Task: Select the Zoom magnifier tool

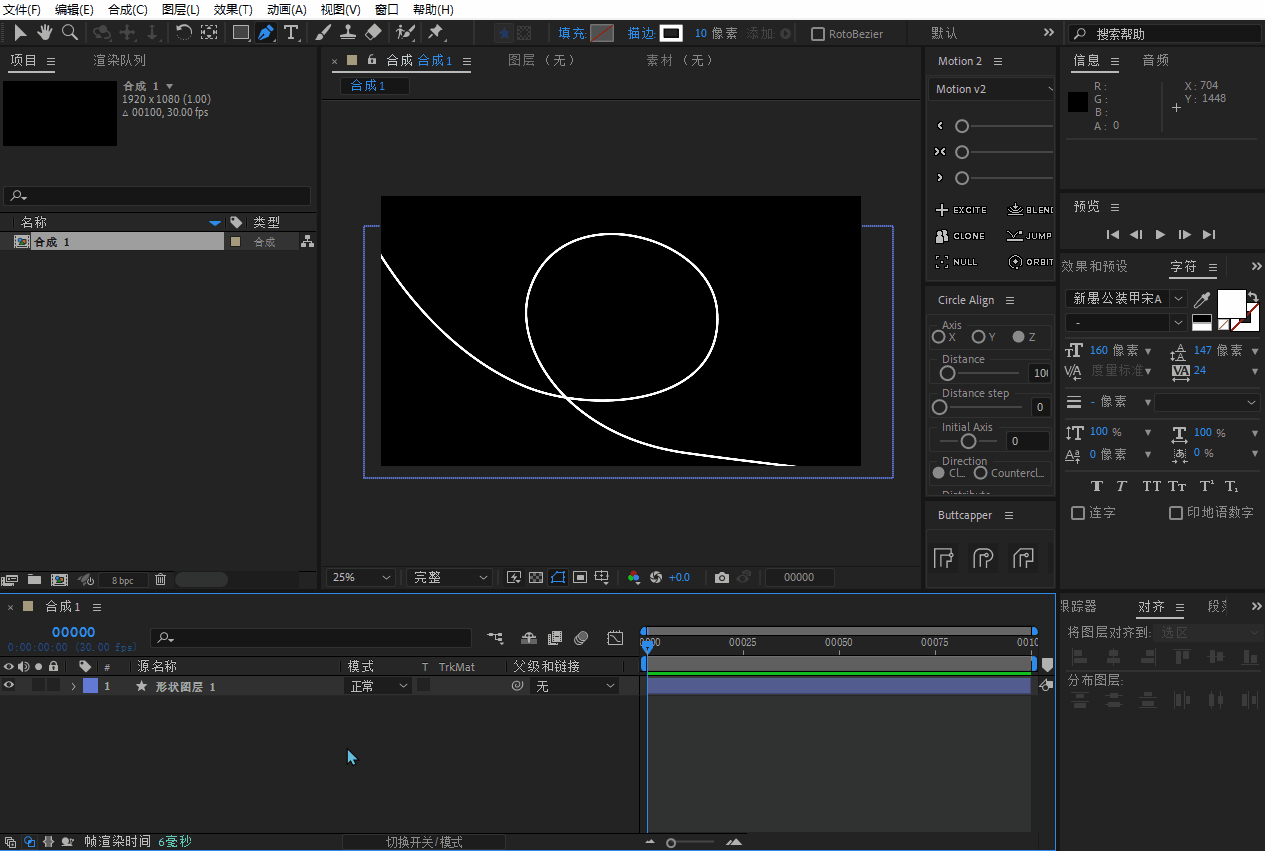Action: 70,33
